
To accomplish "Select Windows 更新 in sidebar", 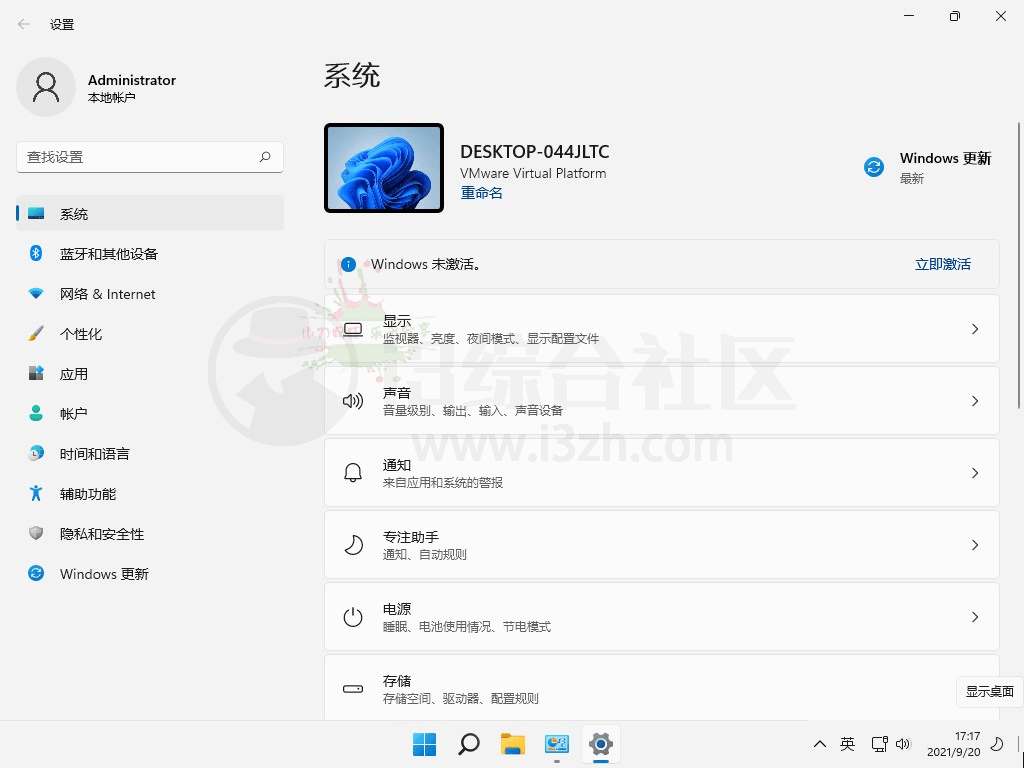I will coord(102,573).
